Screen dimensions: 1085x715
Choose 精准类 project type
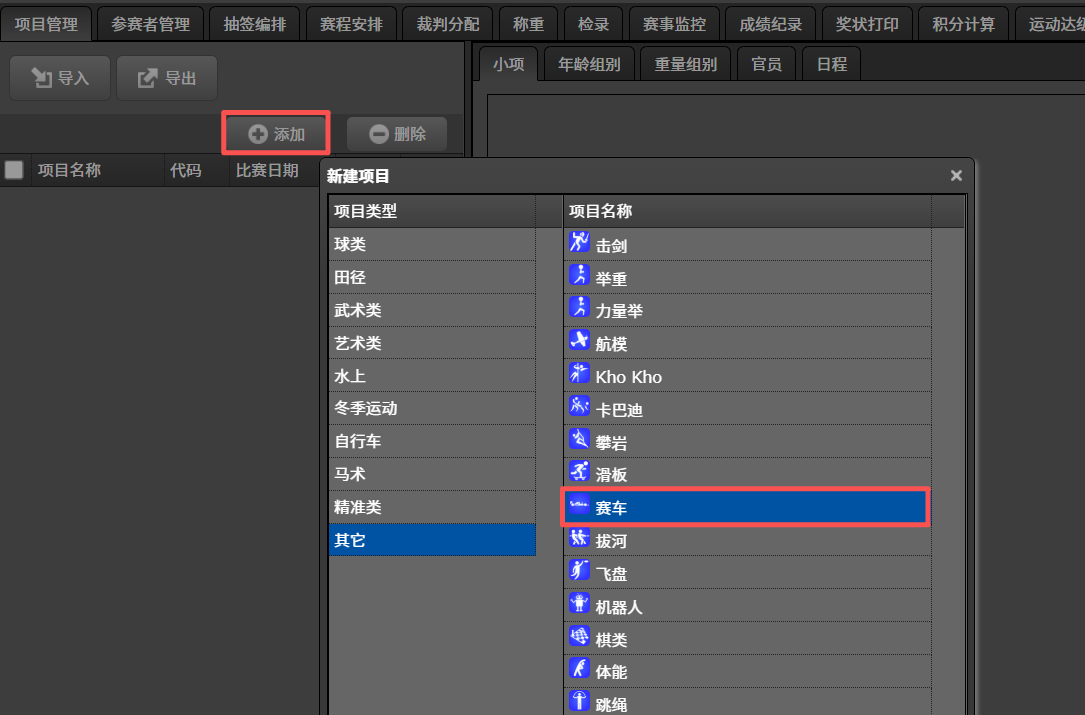point(432,507)
